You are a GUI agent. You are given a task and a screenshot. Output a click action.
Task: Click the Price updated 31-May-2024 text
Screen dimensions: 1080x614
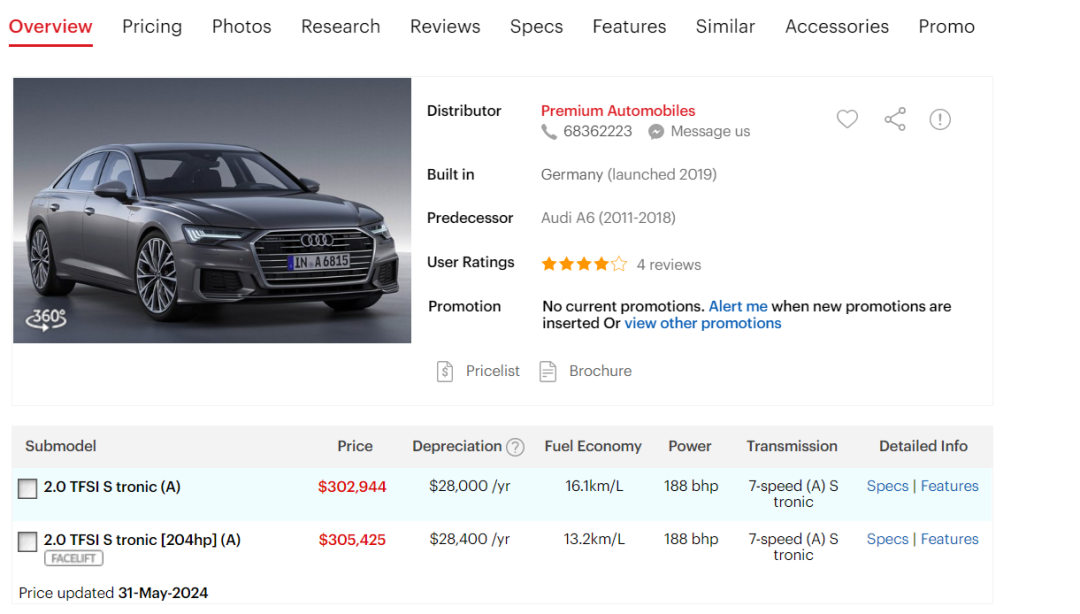coord(114,593)
